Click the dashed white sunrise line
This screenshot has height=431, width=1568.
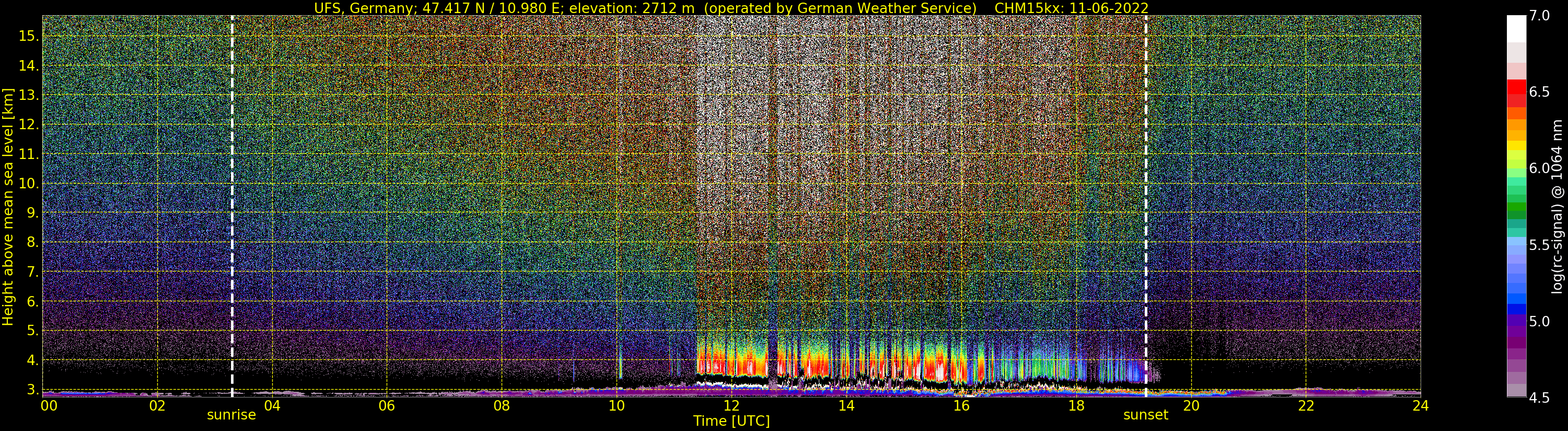232,206
